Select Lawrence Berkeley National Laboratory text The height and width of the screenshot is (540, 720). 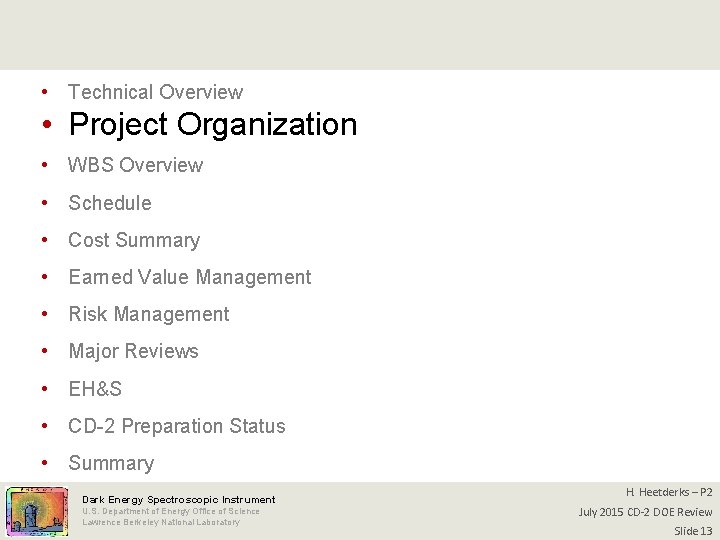[x=161, y=522]
